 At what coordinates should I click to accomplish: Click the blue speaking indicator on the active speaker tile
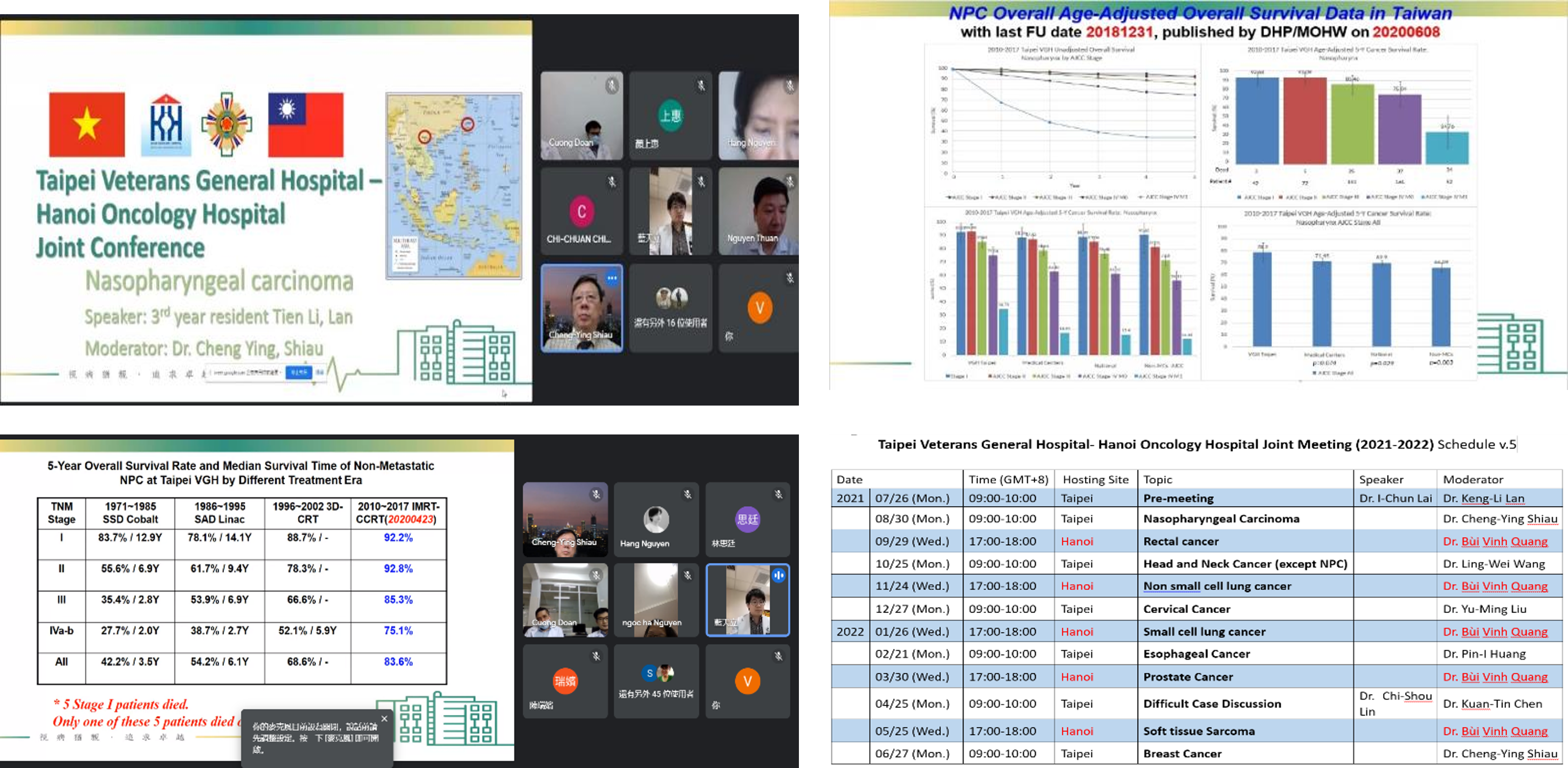[779, 574]
